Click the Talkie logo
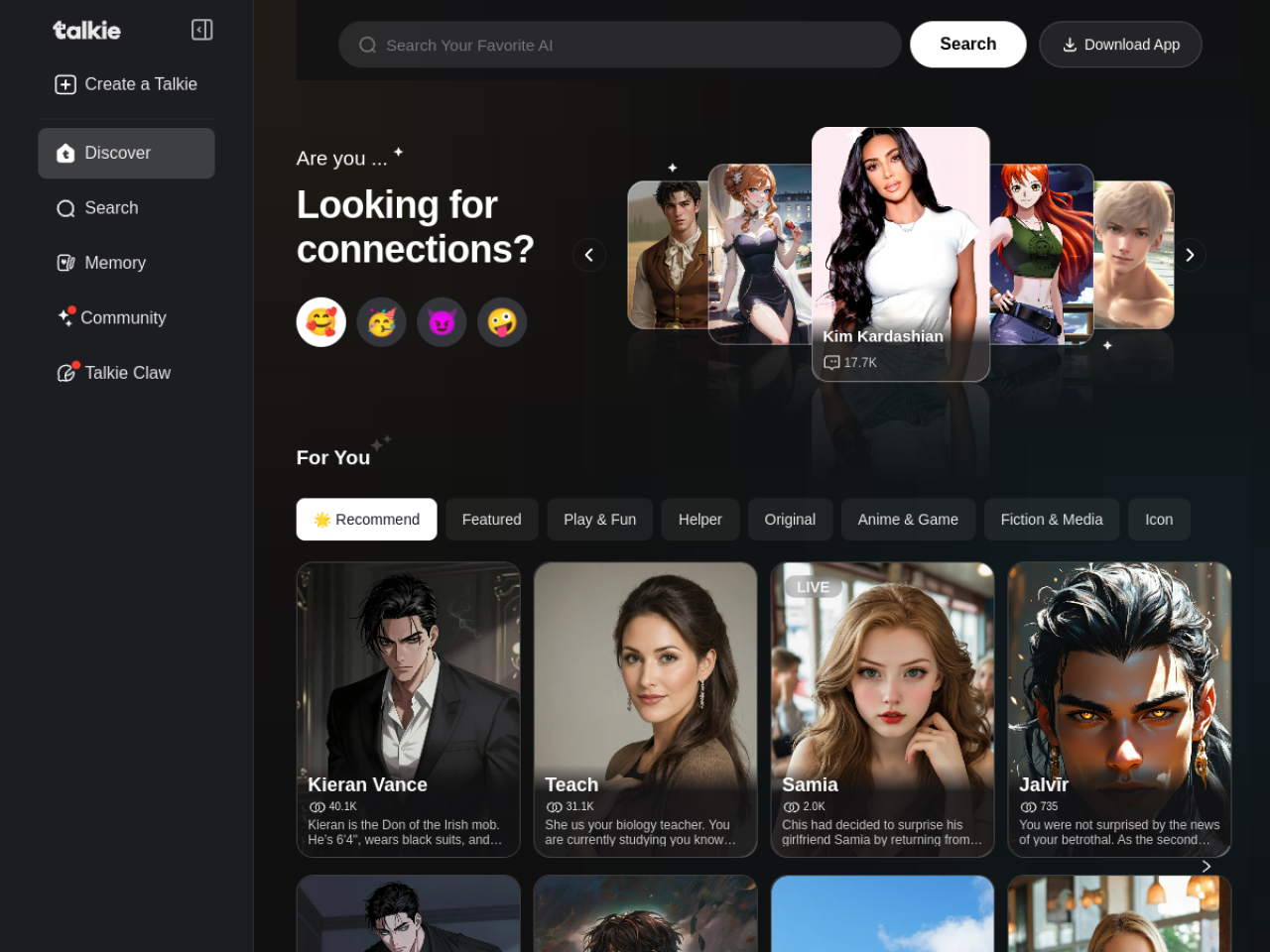The height and width of the screenshot is (952, 1270). click(86, 31)
